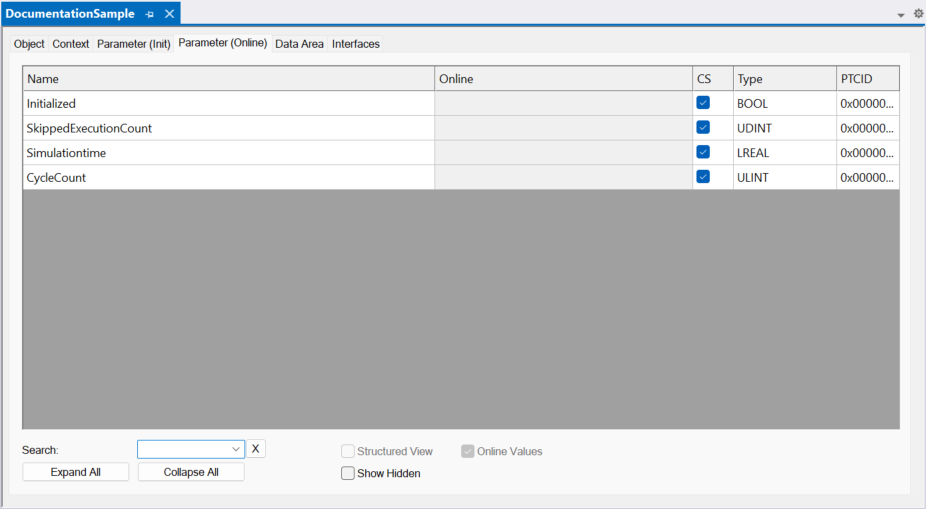Open the Data Area tab
The image size is (926, 509).
point(299,44)
